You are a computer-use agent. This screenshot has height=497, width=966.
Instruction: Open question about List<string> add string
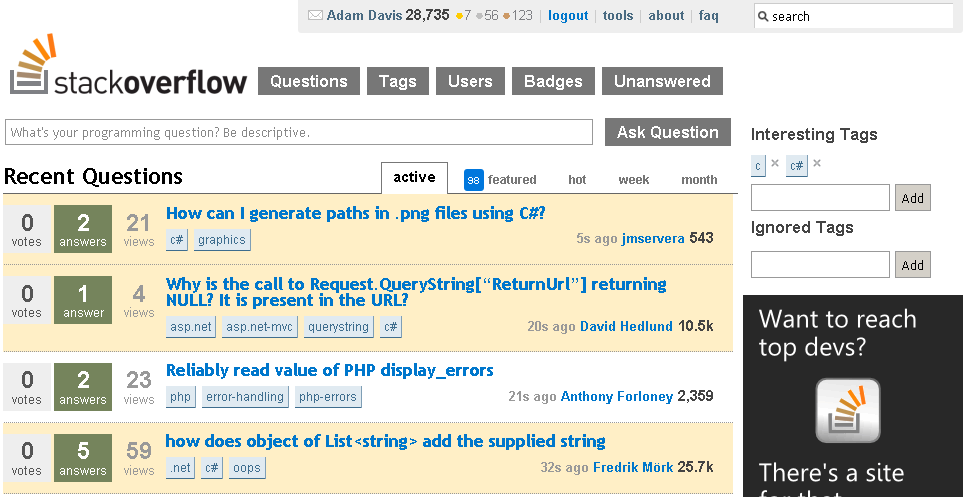[x=386, y=442]
